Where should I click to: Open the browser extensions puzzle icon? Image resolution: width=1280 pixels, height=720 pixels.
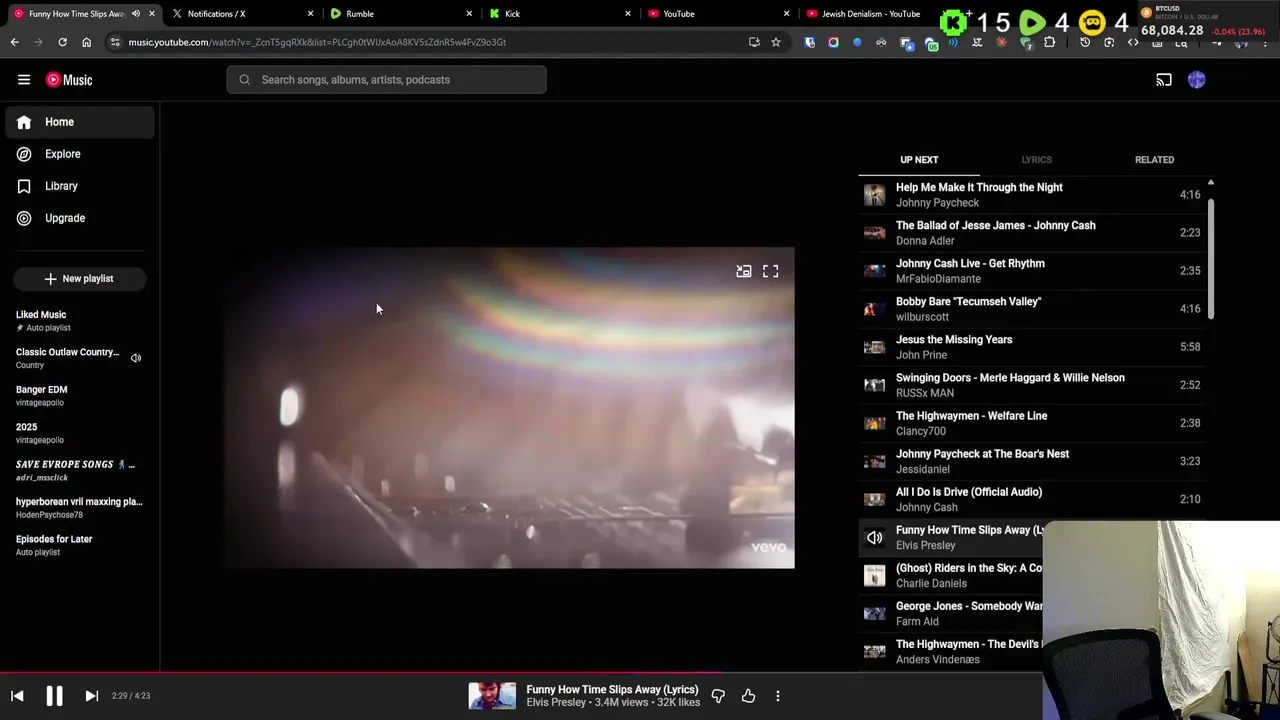1049,42
